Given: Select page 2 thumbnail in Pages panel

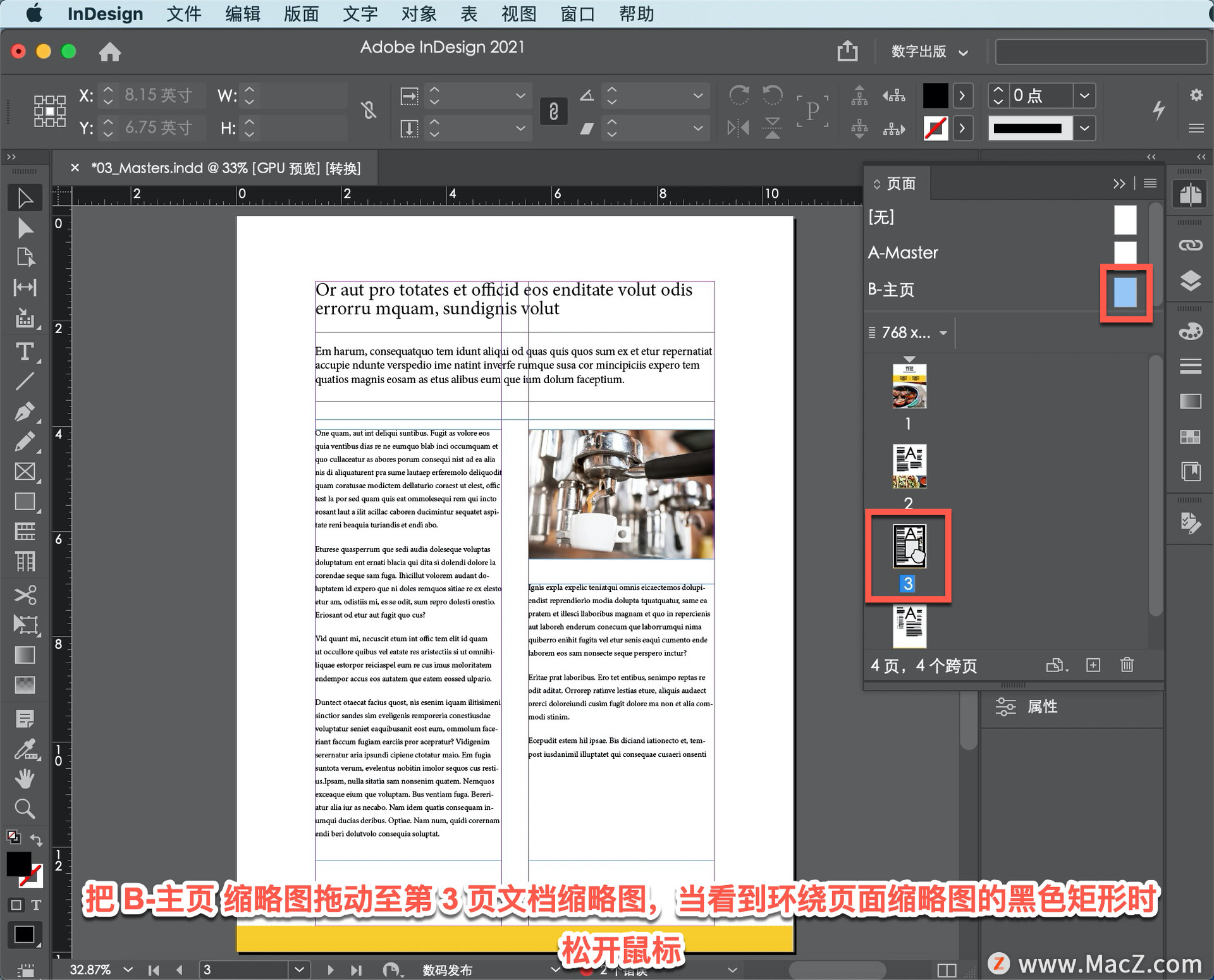Looking at the screenshot, I should 909,466.
